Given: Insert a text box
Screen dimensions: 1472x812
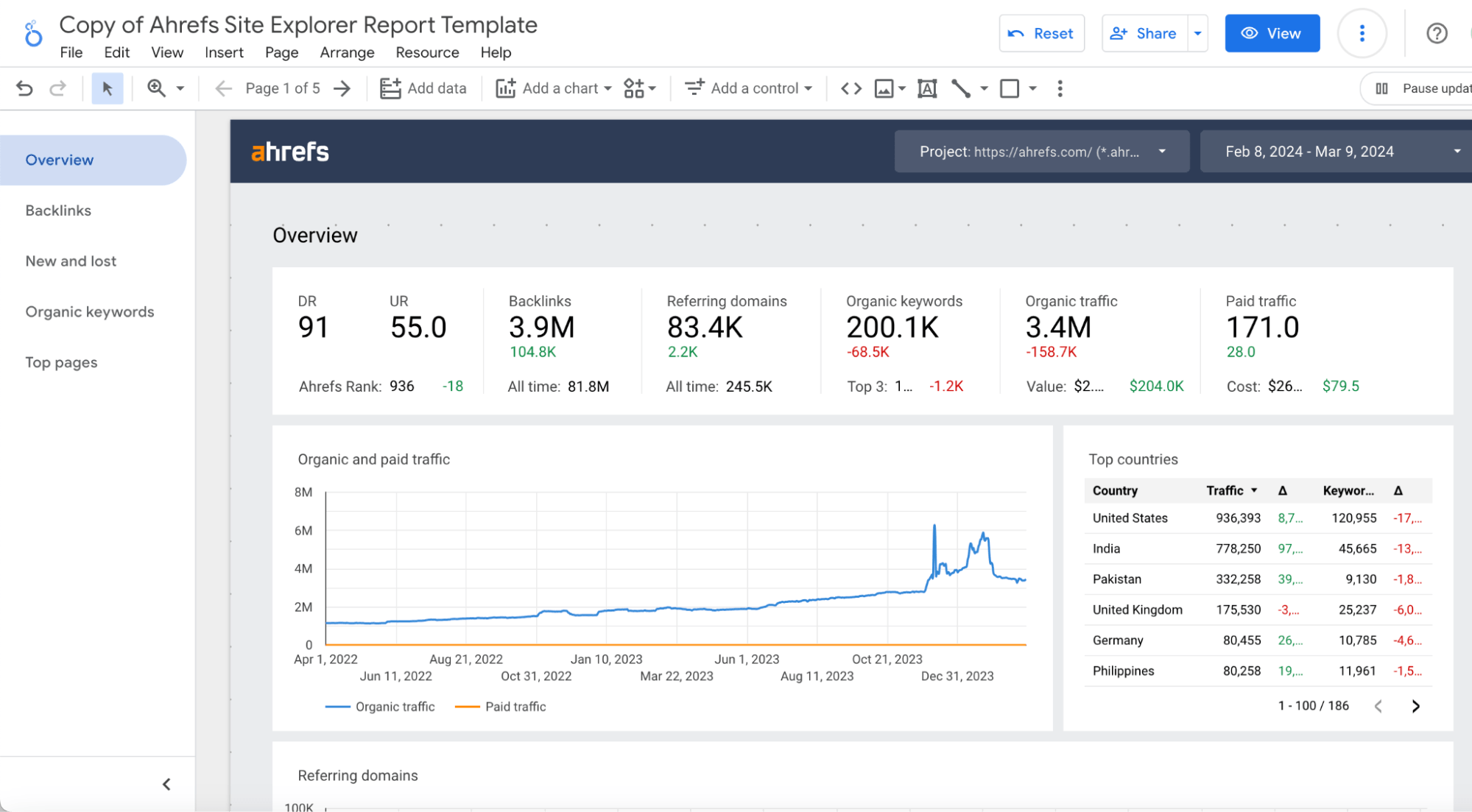Looking at the screenshot, I should 927,88.
